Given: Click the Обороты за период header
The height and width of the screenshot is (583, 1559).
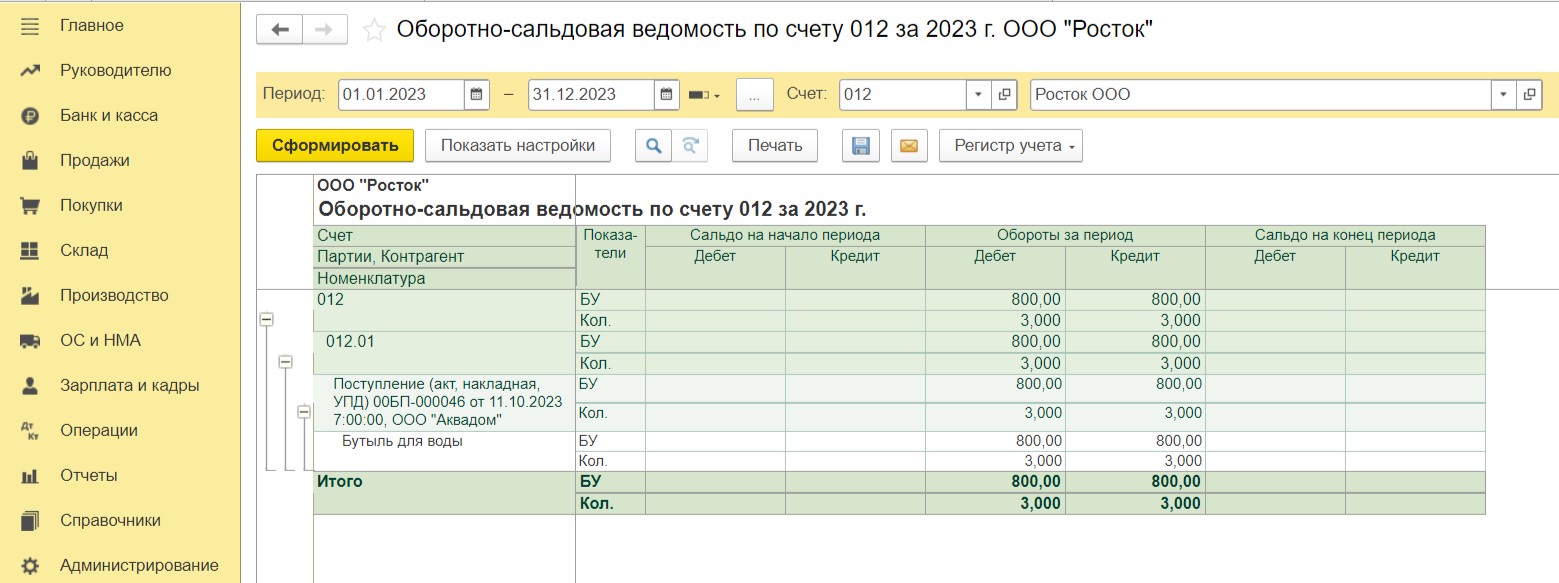Looking at the screenshot, I should pos(1065,235).
